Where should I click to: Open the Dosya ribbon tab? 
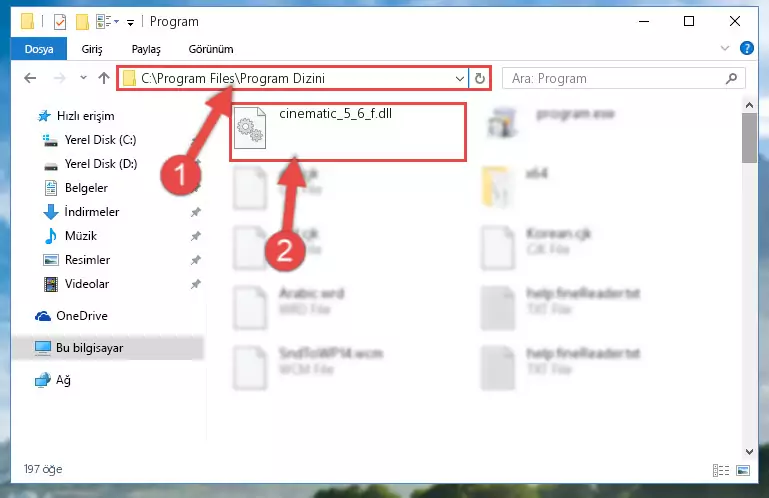click(x=39, y=49)
